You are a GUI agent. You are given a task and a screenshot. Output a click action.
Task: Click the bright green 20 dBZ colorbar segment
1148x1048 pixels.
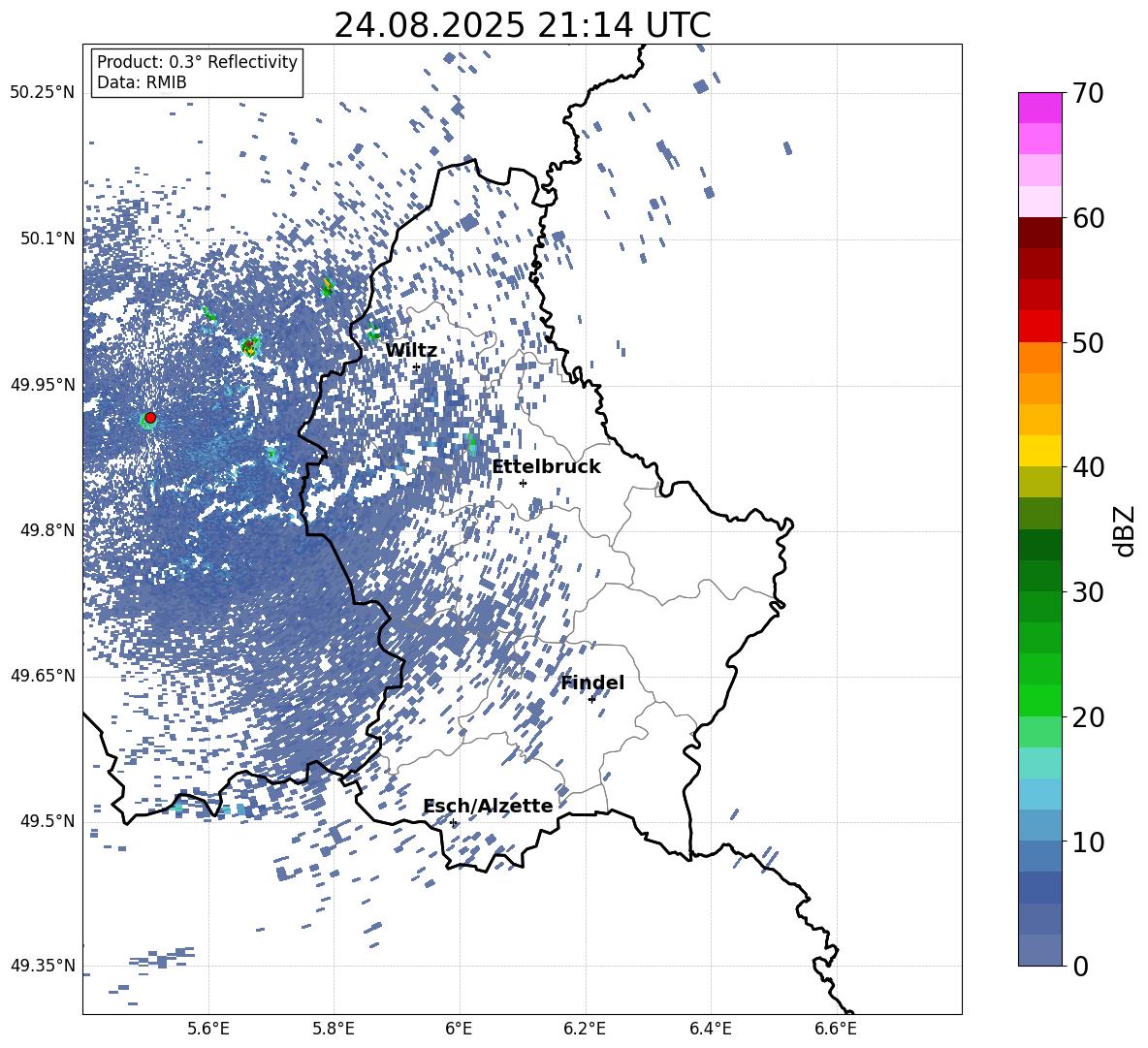[1039, 700]
